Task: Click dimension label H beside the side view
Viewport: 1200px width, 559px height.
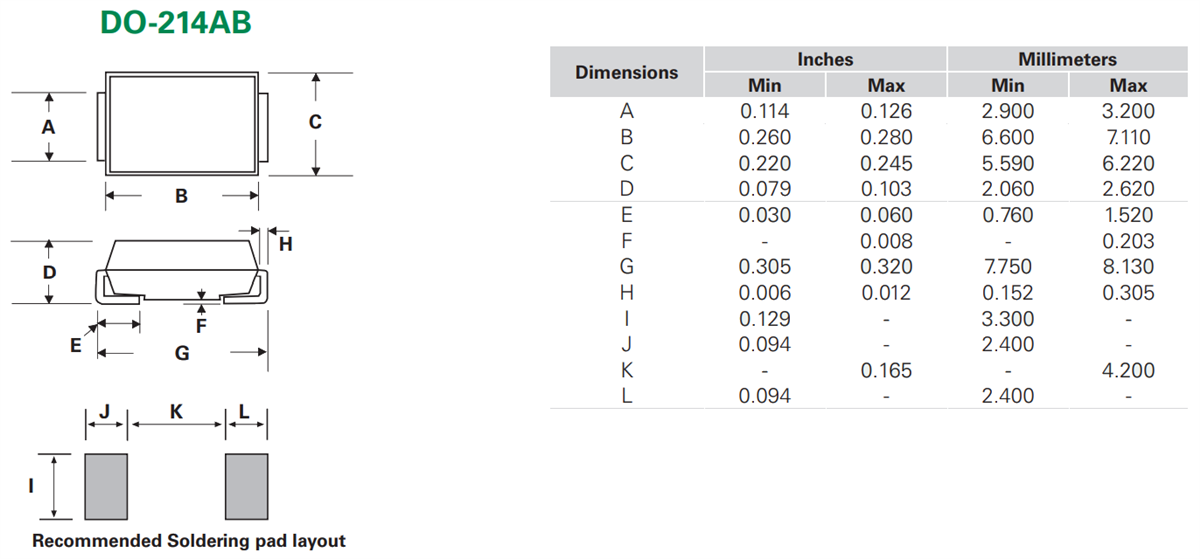Action: point(285,244)
